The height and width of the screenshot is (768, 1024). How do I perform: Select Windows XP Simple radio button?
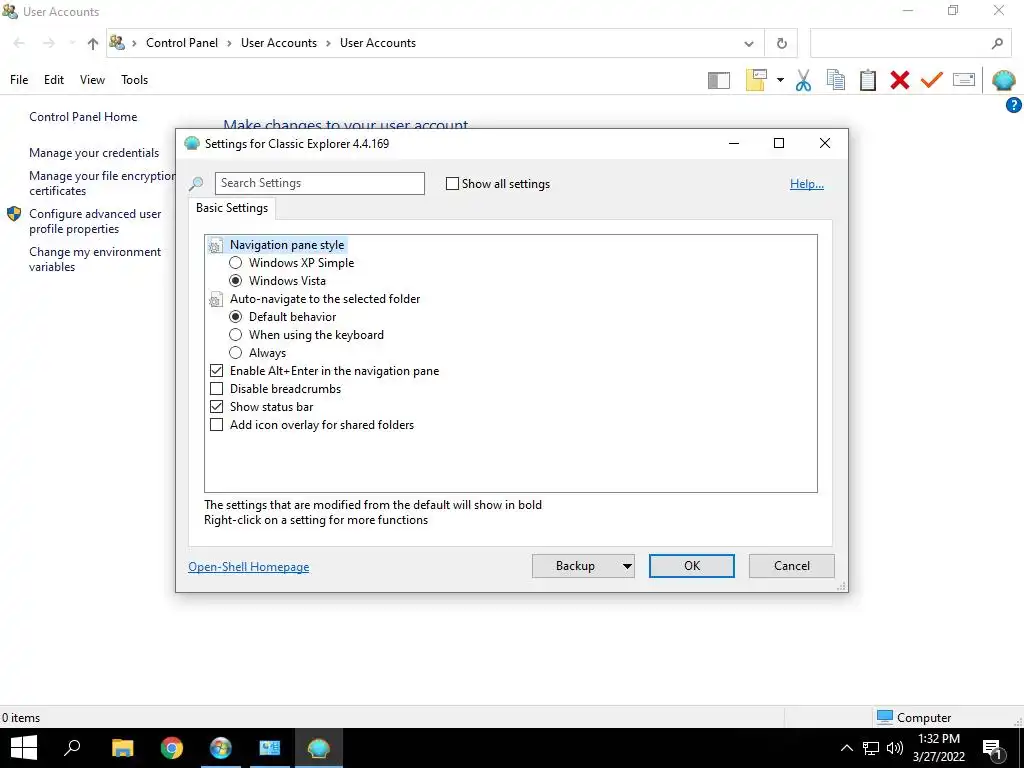236,263
